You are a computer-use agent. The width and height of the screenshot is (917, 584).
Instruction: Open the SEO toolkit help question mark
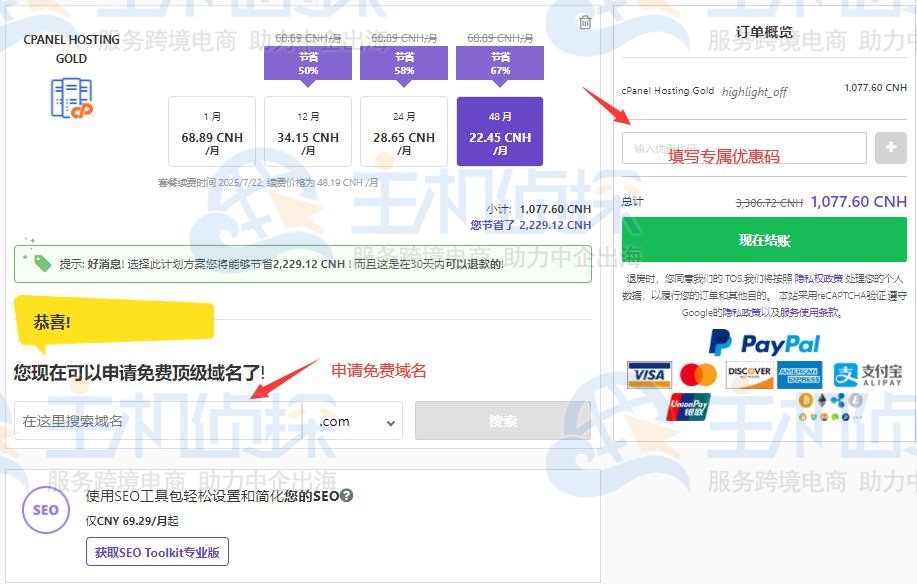click(x=346, y=496)
